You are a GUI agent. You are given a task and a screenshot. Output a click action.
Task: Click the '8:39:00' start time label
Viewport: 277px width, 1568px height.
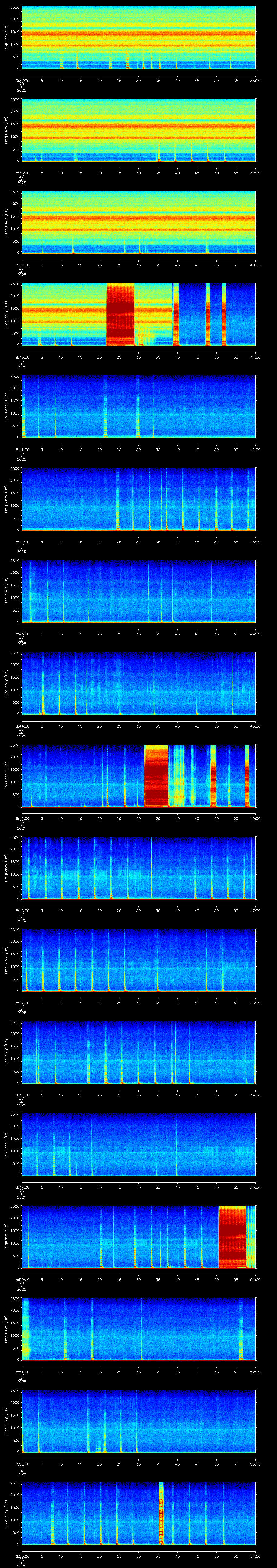(22, 265)
